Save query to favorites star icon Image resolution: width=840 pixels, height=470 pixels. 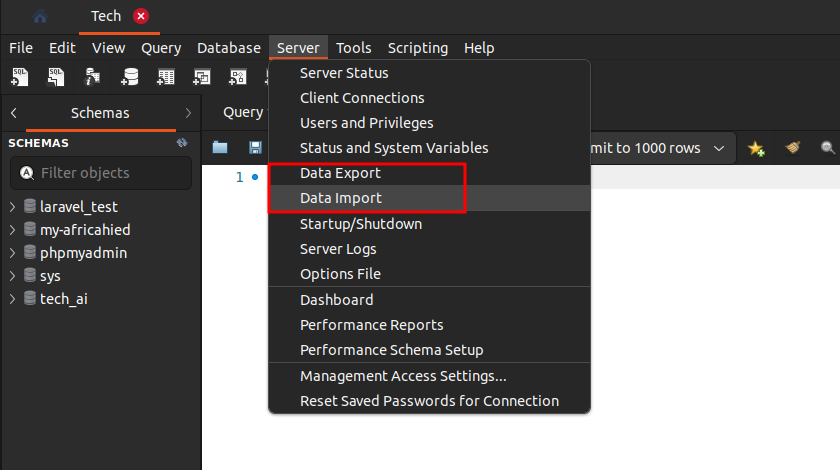pyautogui.click(x=756, y=148)
